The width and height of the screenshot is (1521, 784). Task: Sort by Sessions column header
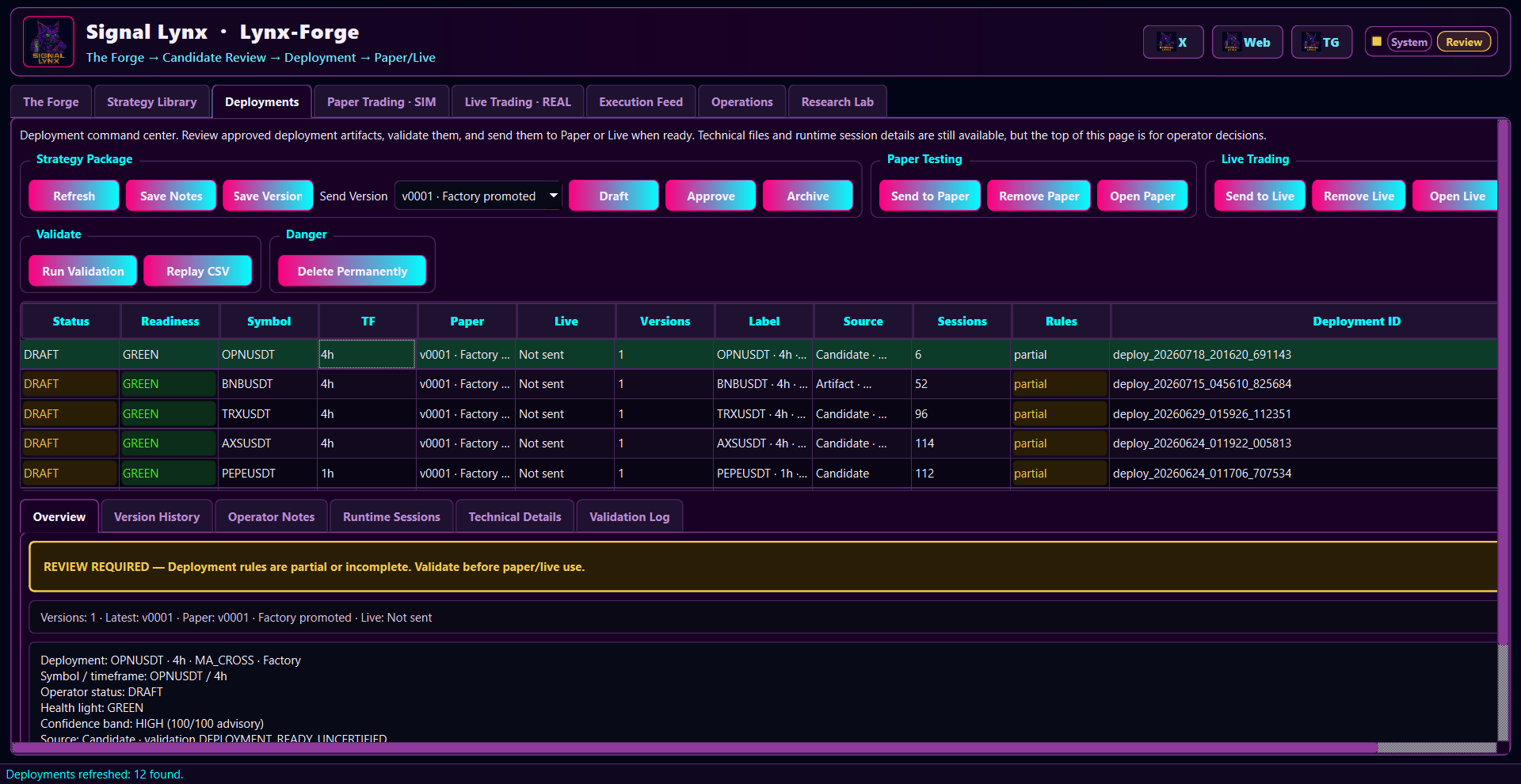pos(962,321)
